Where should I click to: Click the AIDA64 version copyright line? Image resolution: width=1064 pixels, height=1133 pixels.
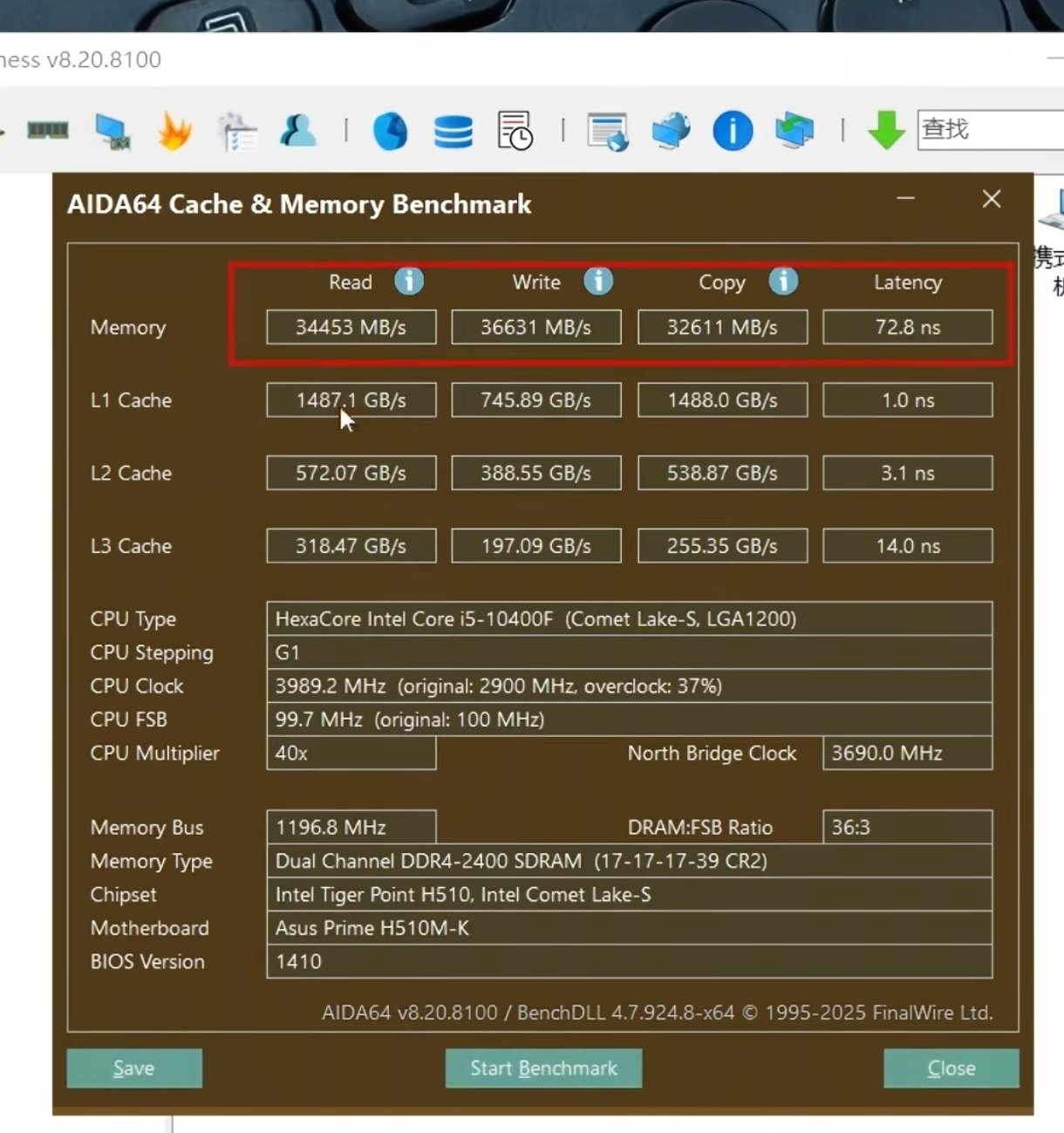(658, 1013)
